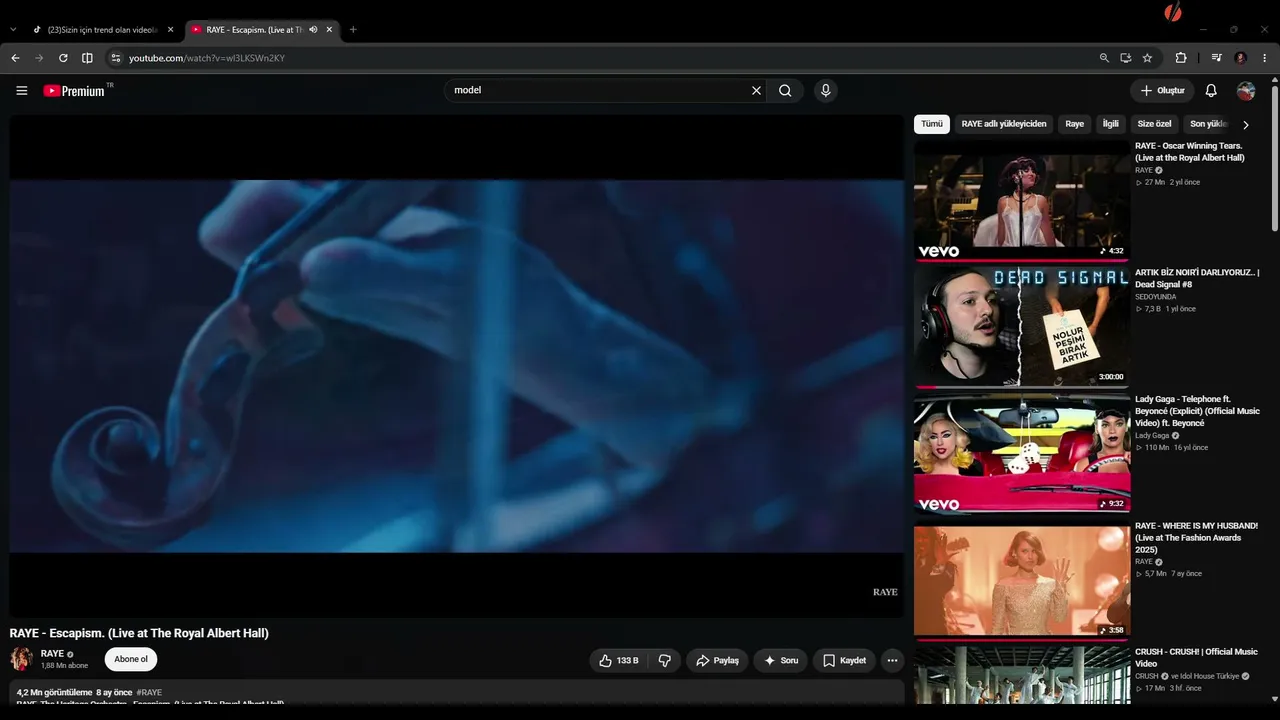Image resolution: width=1280 pixels, height=720 pixels.
Task: View site information in address bar
Action: (115, 58)
